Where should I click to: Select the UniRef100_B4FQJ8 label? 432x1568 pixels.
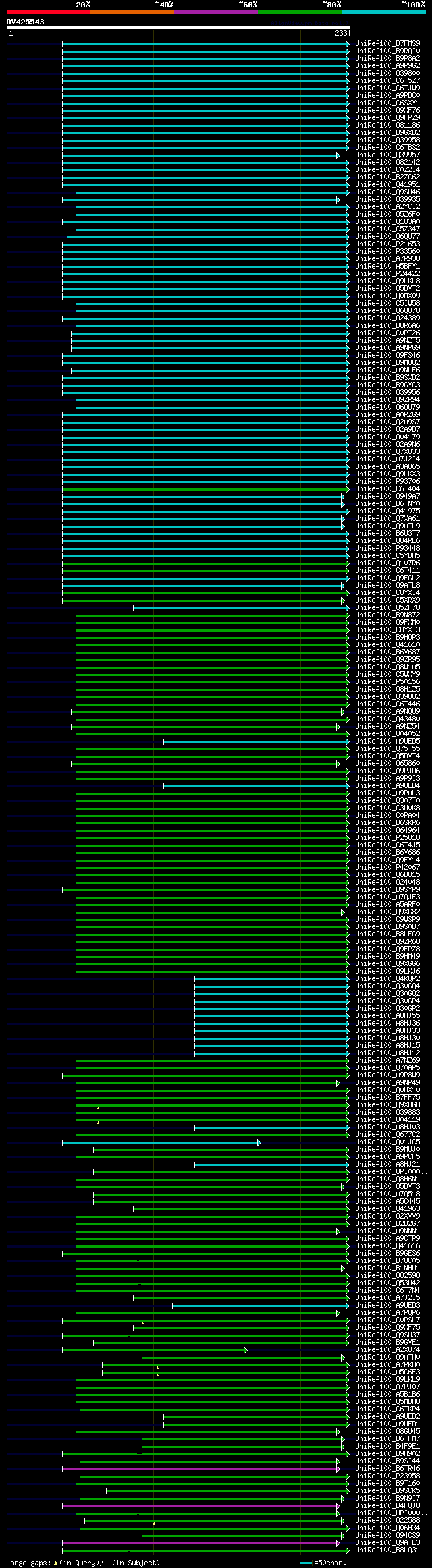[387, 1506]
